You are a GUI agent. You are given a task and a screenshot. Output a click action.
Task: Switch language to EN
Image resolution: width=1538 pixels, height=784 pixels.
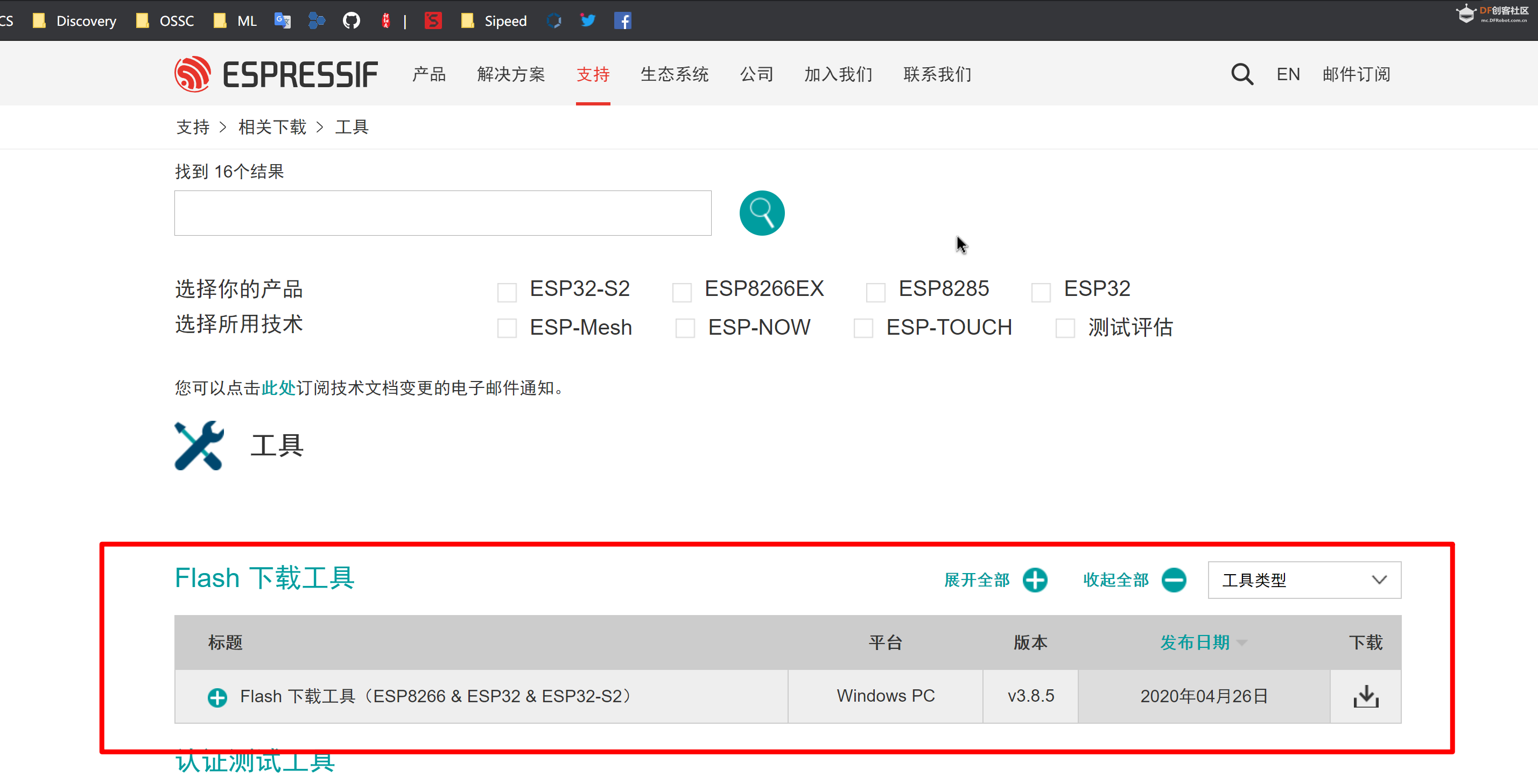(x=1288, y=74)
